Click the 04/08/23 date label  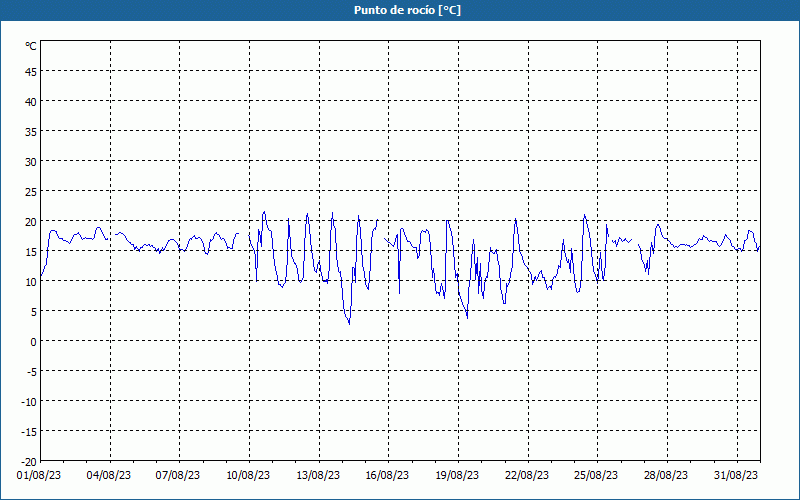[109, 476]
